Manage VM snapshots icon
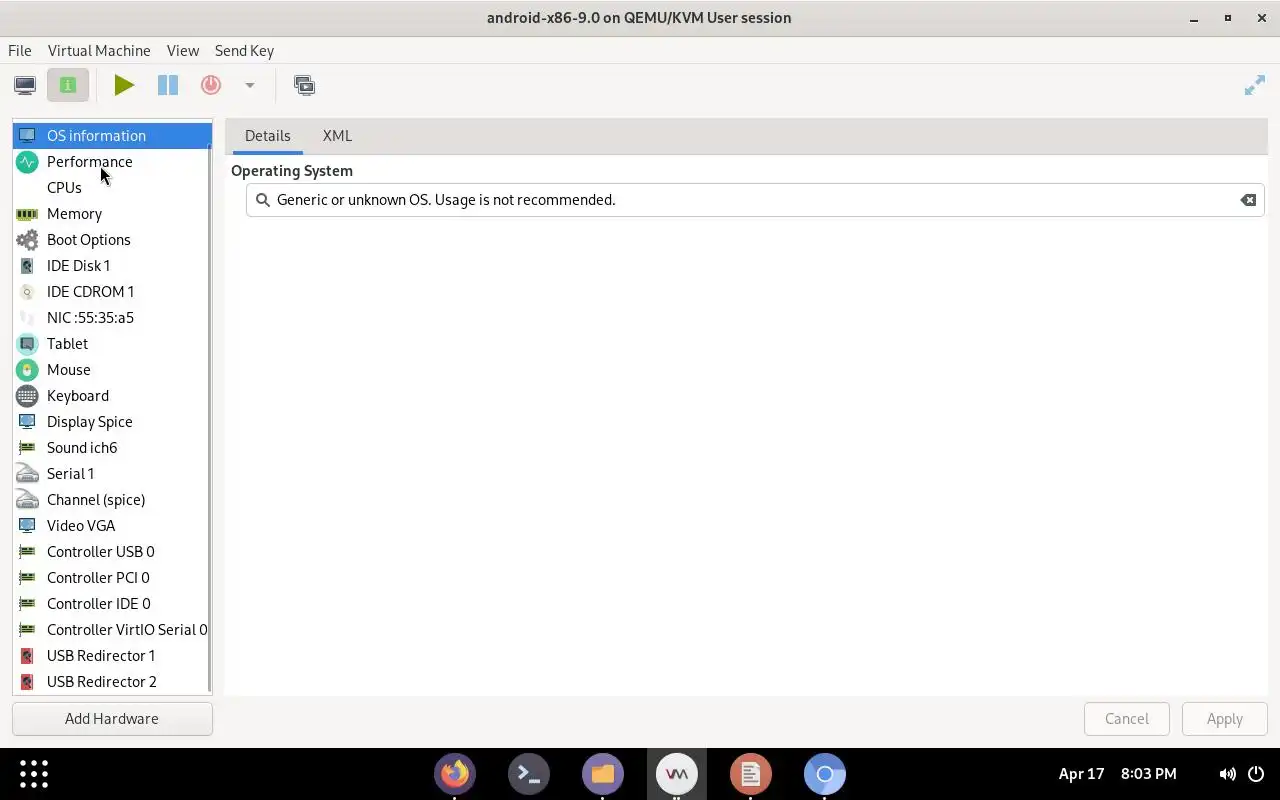 304,85
